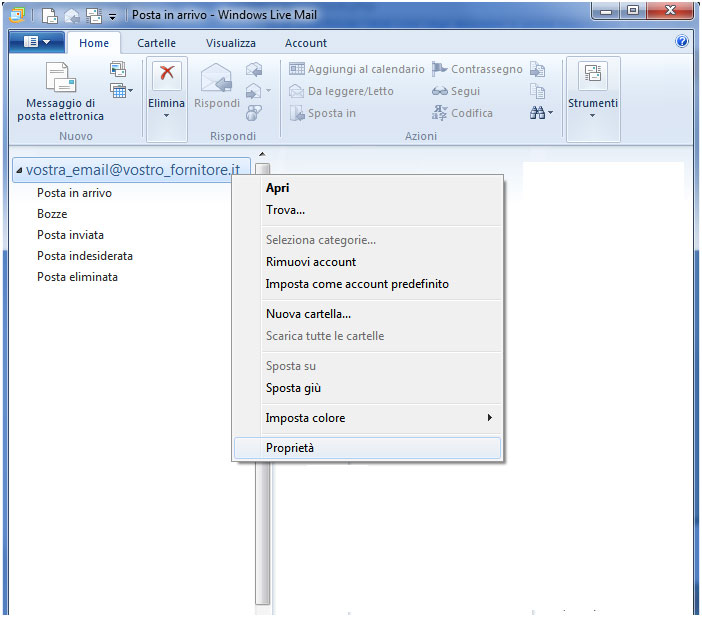Click the copy-to-folder icon beside Contrassegno
702x617 pixels.
[x=537, y=69]
